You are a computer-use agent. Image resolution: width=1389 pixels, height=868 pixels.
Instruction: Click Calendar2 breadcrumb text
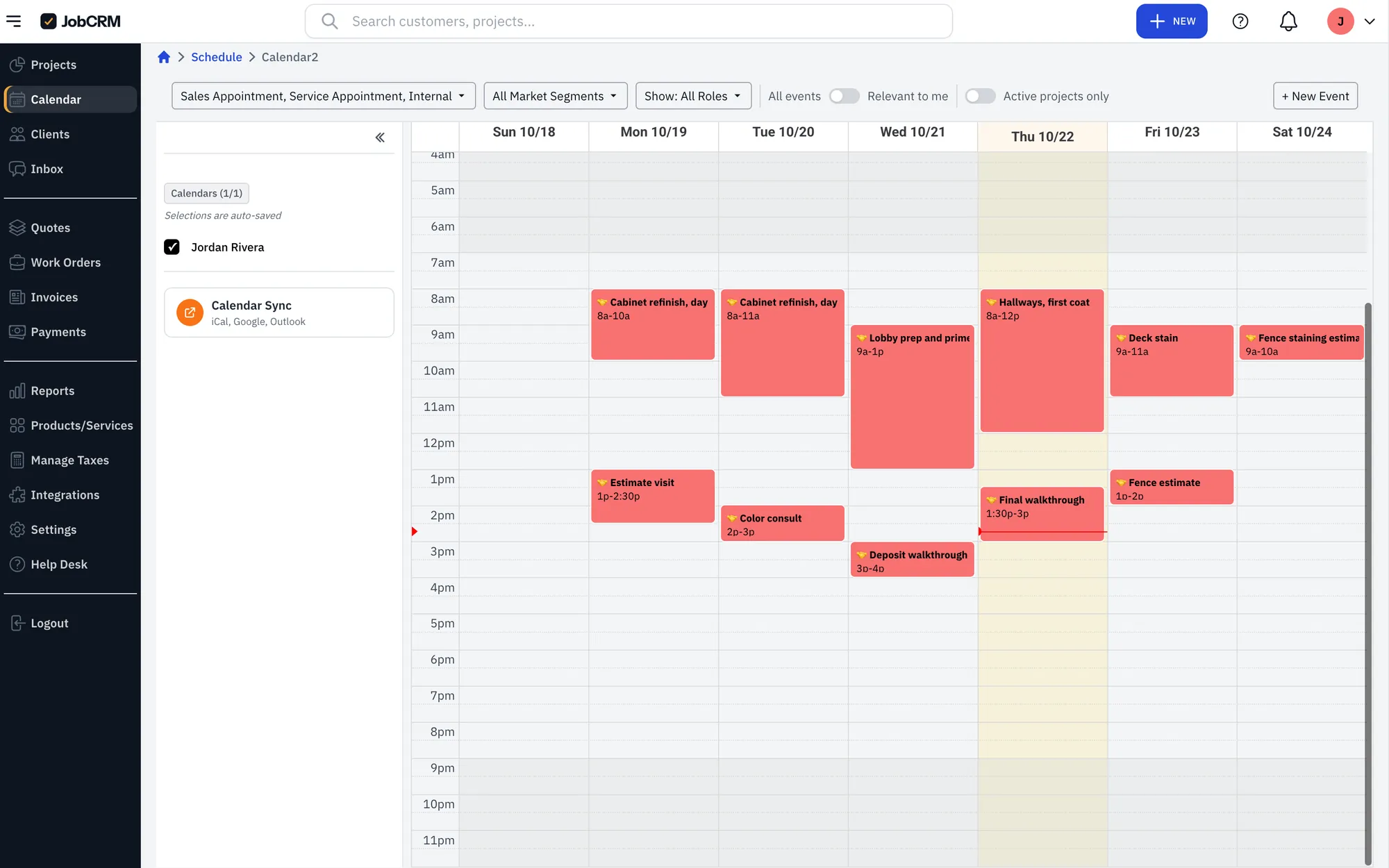(x=290, y=57)
